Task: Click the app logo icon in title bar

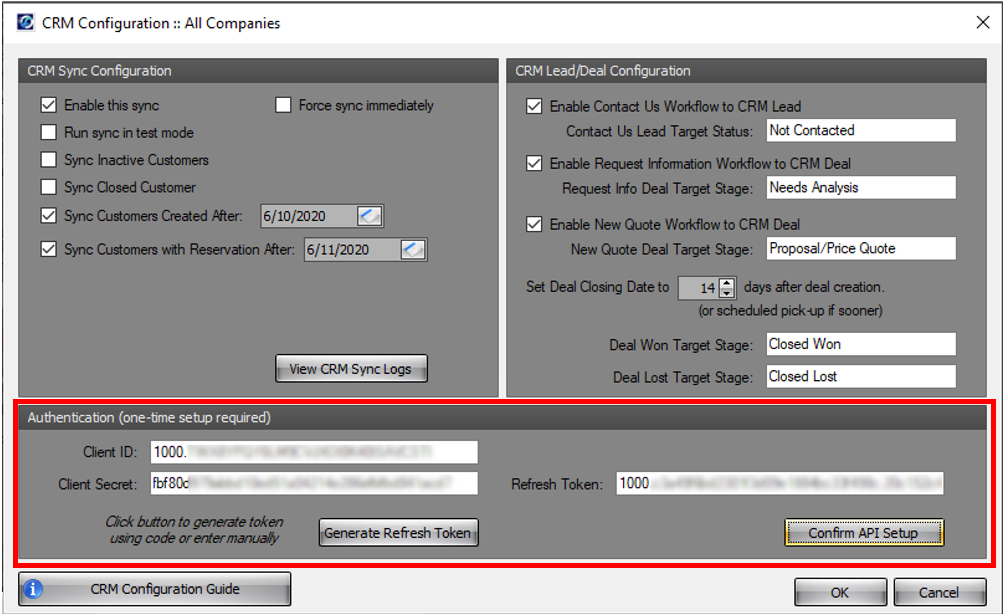Action: pyautogui.click(x=26, y=22)
